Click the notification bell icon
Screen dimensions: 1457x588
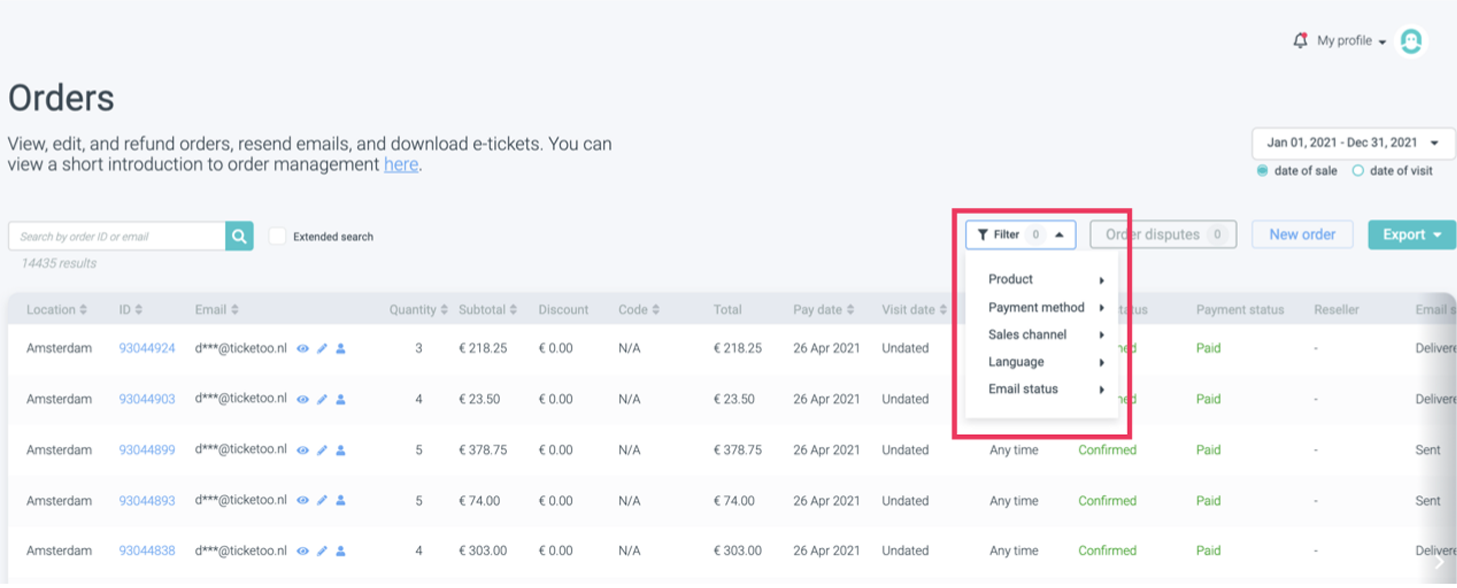pyautogui.click(x=1300, y=41)
